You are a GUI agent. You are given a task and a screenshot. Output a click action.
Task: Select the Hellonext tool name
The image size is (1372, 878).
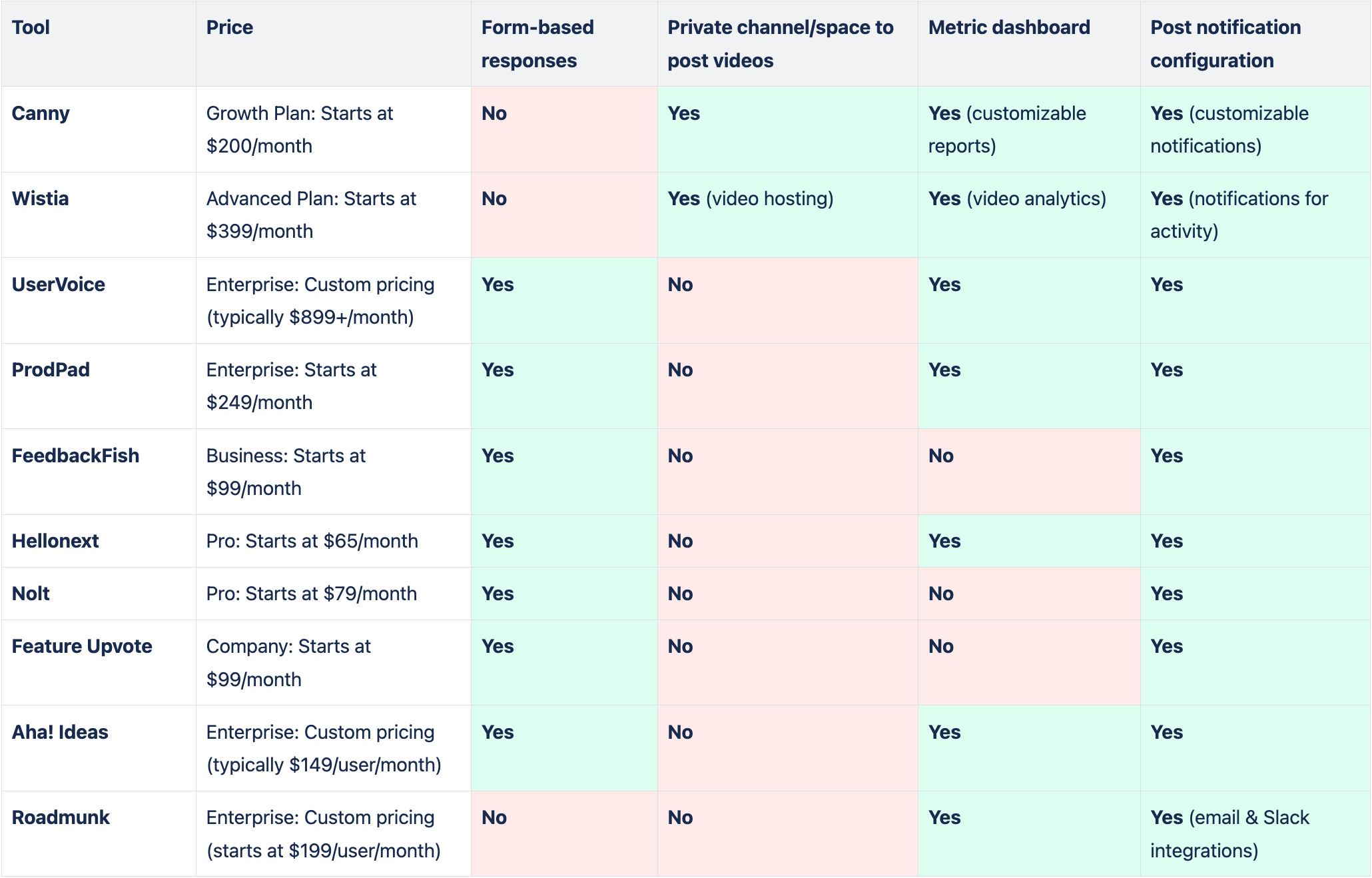click(x=55, y=541)
